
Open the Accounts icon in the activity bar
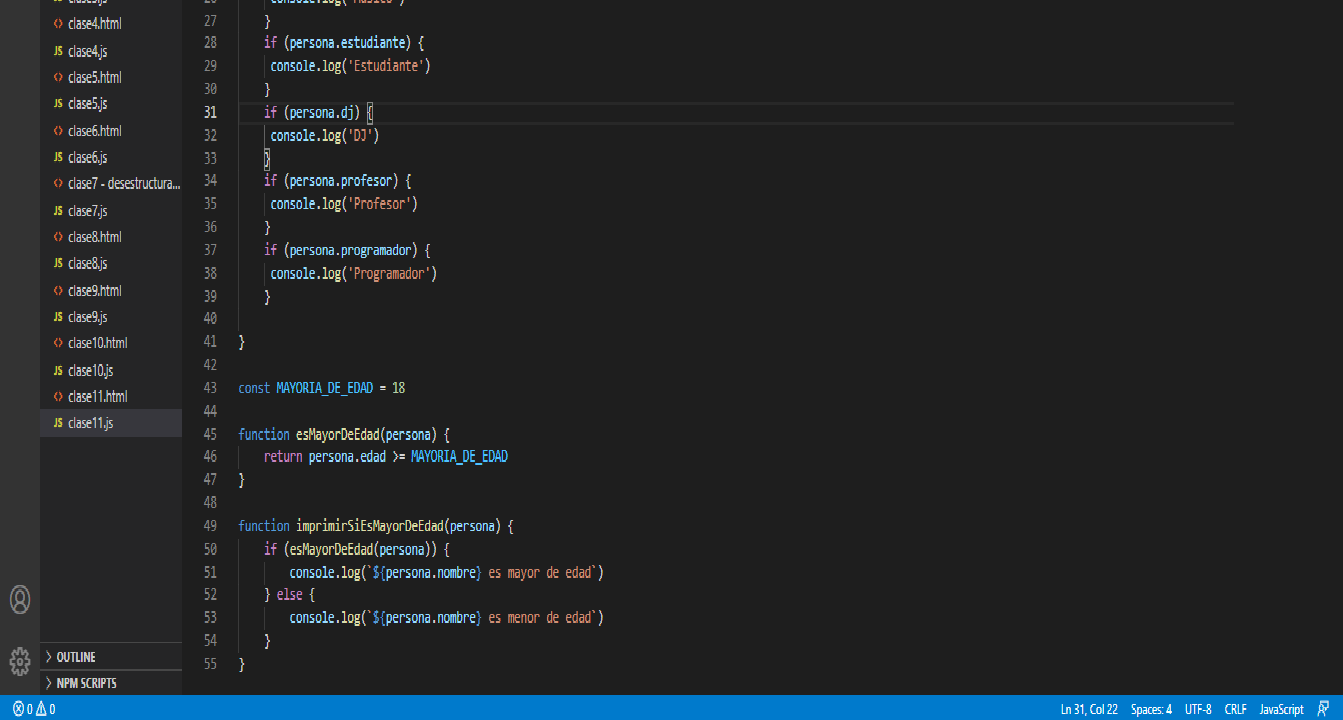coord(20,599)
